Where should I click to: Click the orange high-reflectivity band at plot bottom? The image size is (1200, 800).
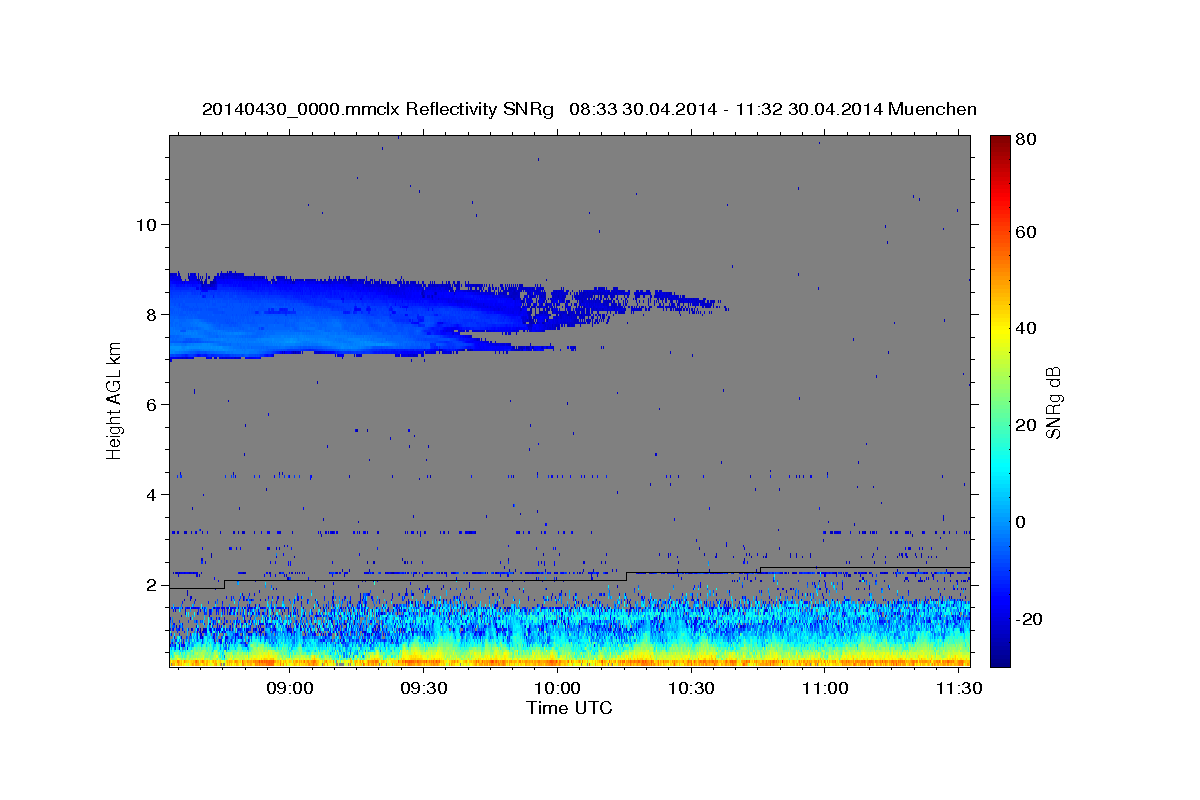[x=570, y=661]
